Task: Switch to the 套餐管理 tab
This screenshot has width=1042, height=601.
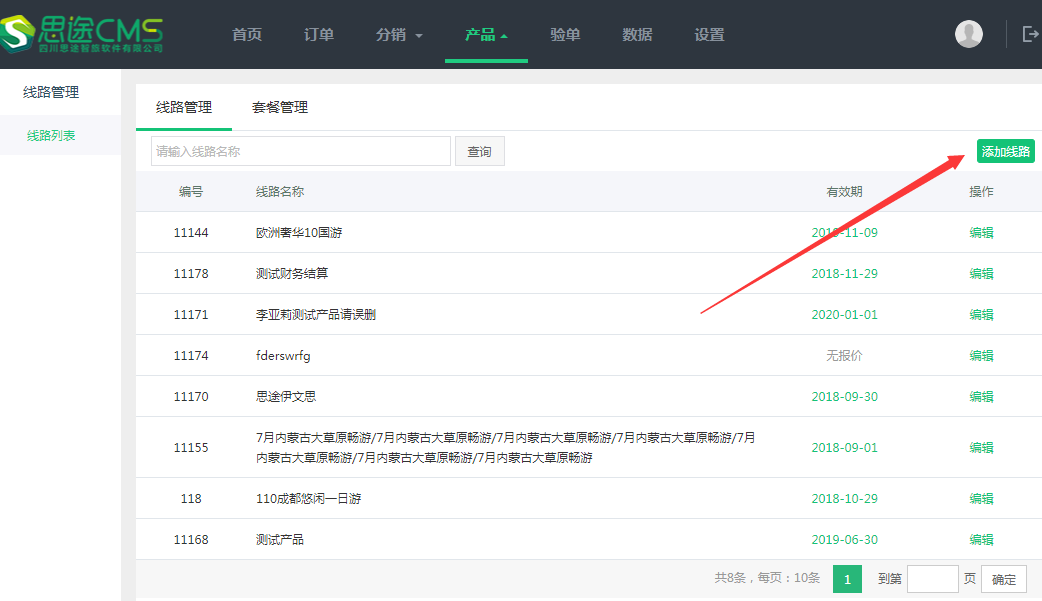Action: (280, 108)
